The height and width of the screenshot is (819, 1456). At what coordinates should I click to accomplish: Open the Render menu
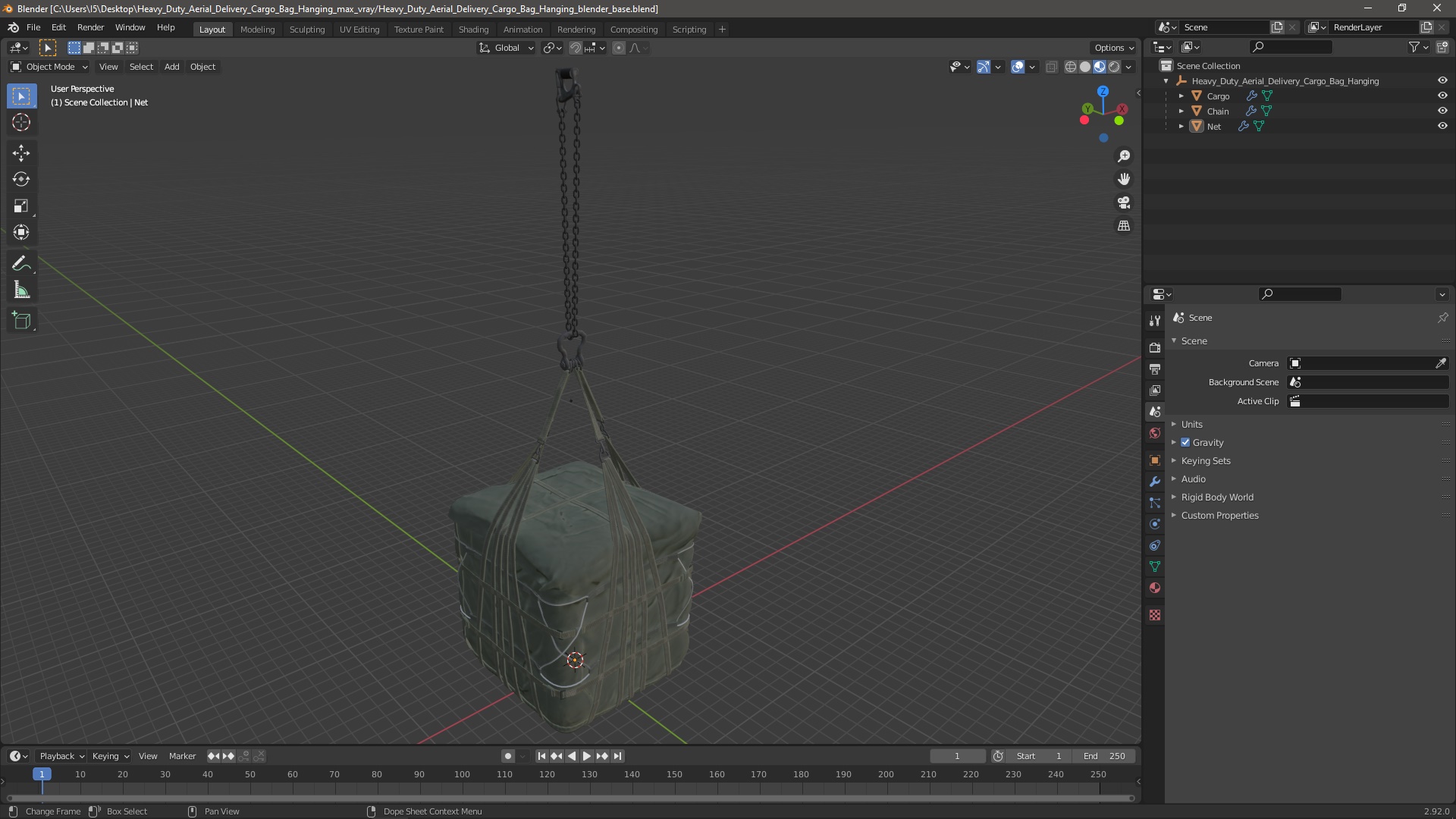[90, 27]
